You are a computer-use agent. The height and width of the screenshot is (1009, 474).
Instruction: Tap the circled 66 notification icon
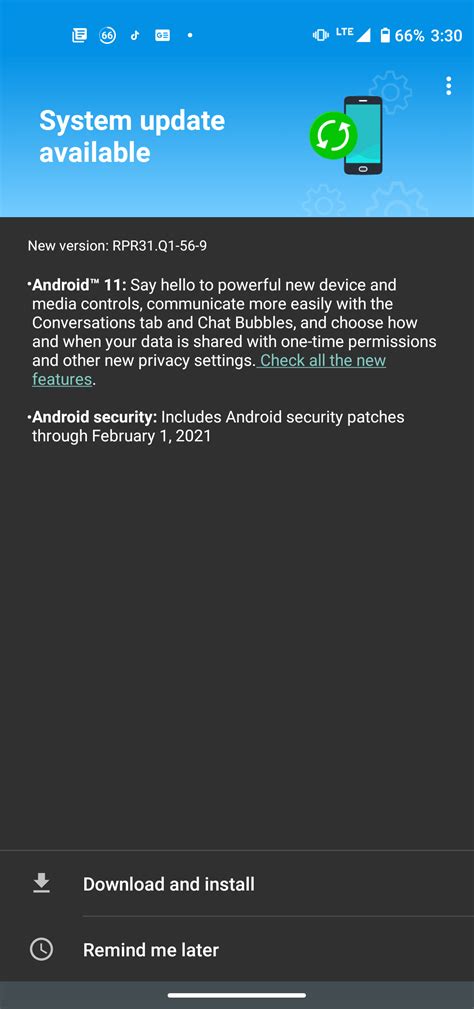[107, 35]
